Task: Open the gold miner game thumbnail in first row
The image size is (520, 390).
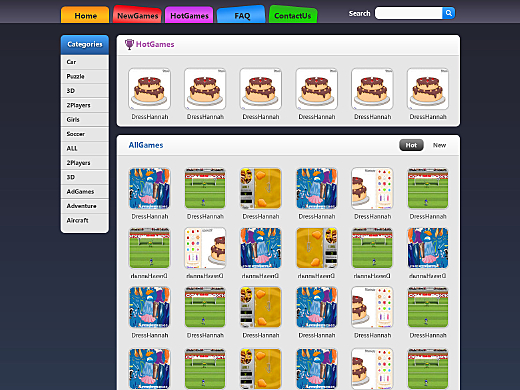Action: 261,189
